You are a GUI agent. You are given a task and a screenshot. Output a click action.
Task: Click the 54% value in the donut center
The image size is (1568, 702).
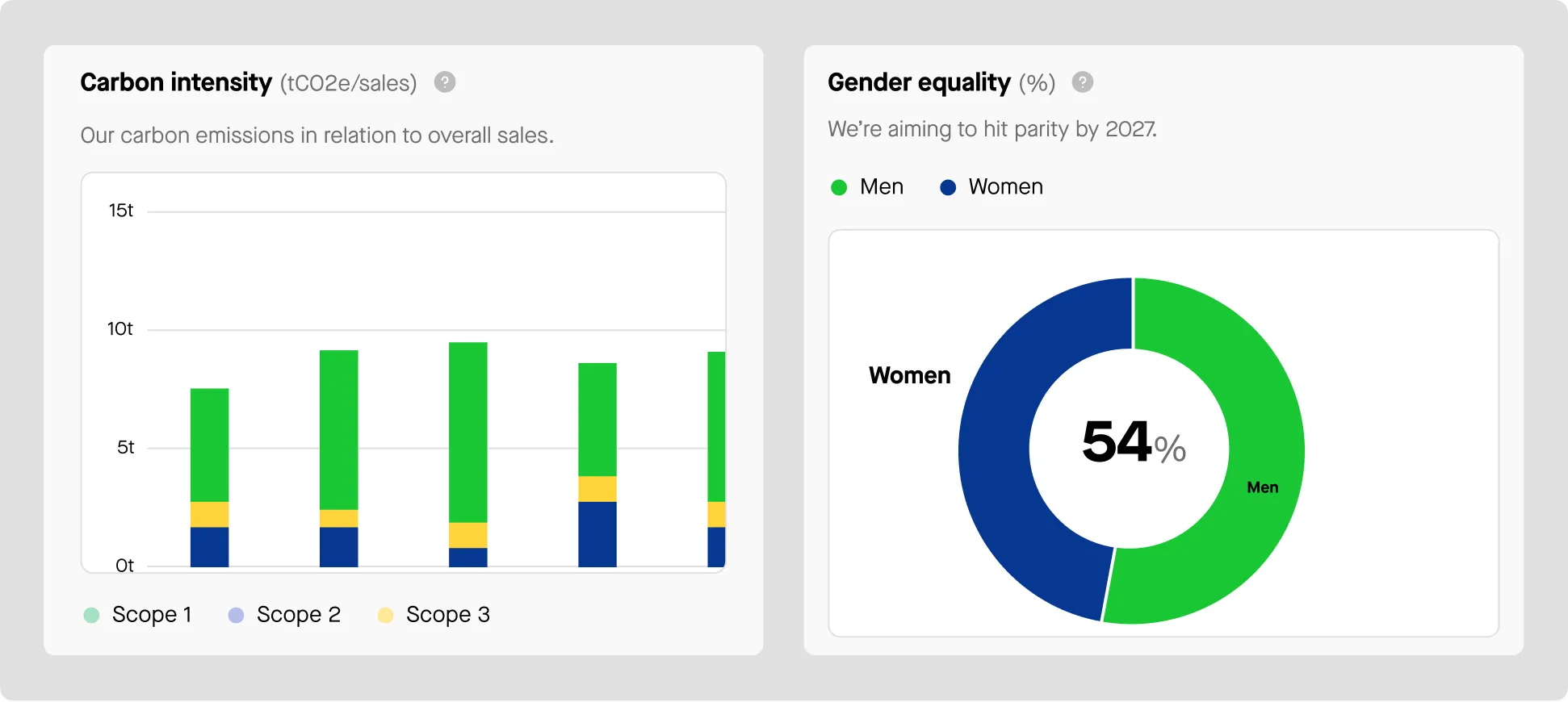pyautogui.click(x=1133, y=443)
